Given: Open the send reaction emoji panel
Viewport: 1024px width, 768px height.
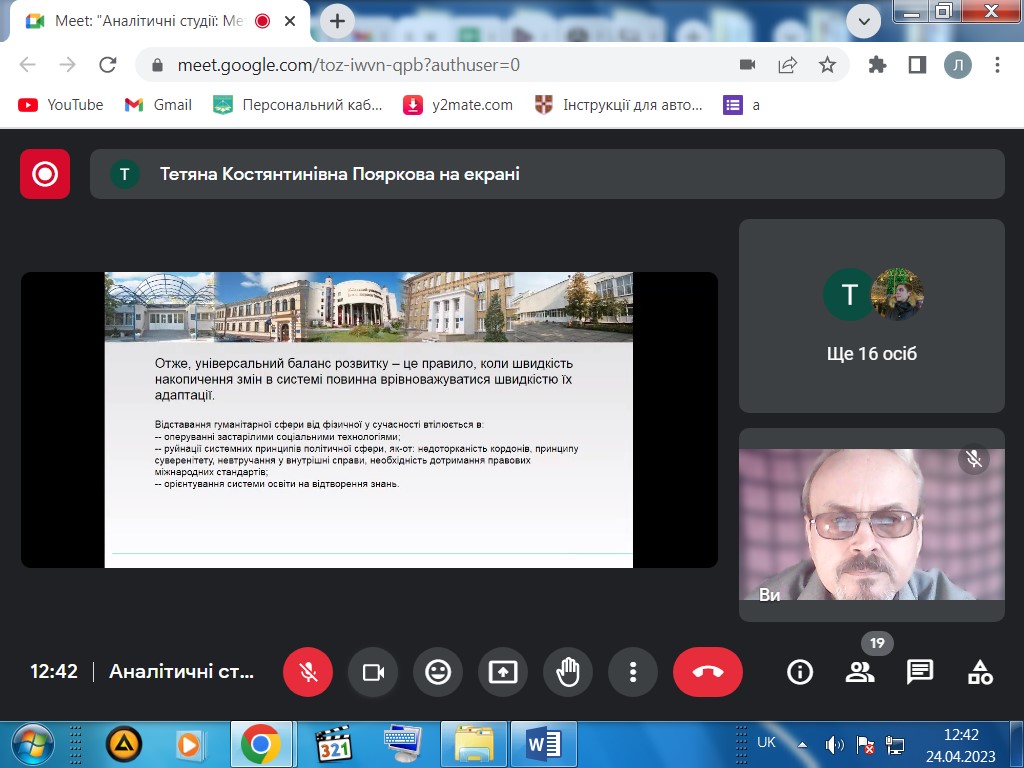Looking at the screenshot, I should [x=438, y=672].
